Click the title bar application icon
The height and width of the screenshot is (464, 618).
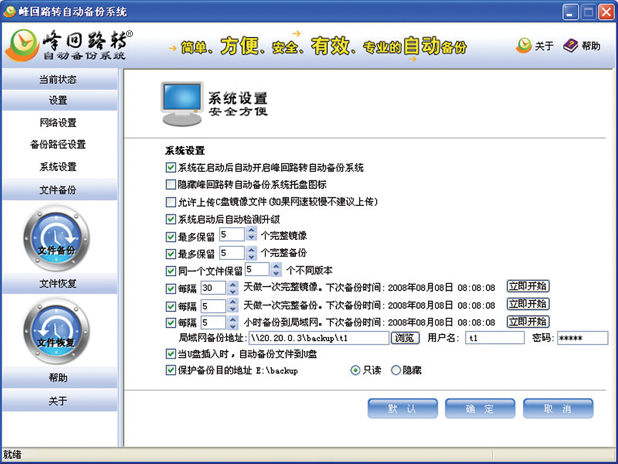9,11
